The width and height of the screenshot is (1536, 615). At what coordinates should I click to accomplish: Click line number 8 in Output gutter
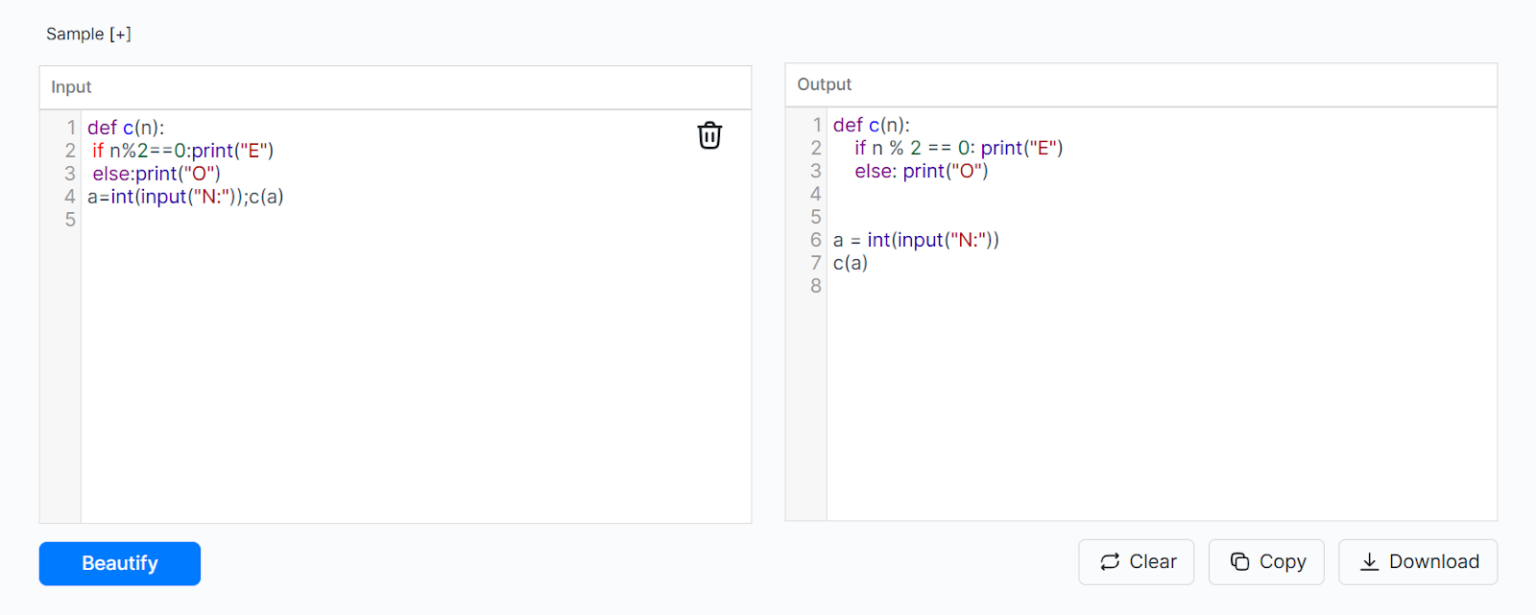[816, 285]
